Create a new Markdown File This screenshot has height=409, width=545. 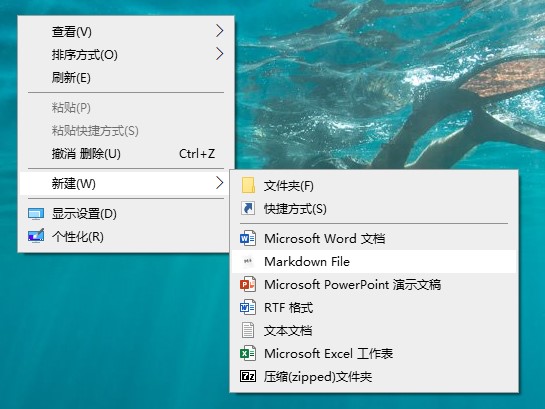[374, 261]
